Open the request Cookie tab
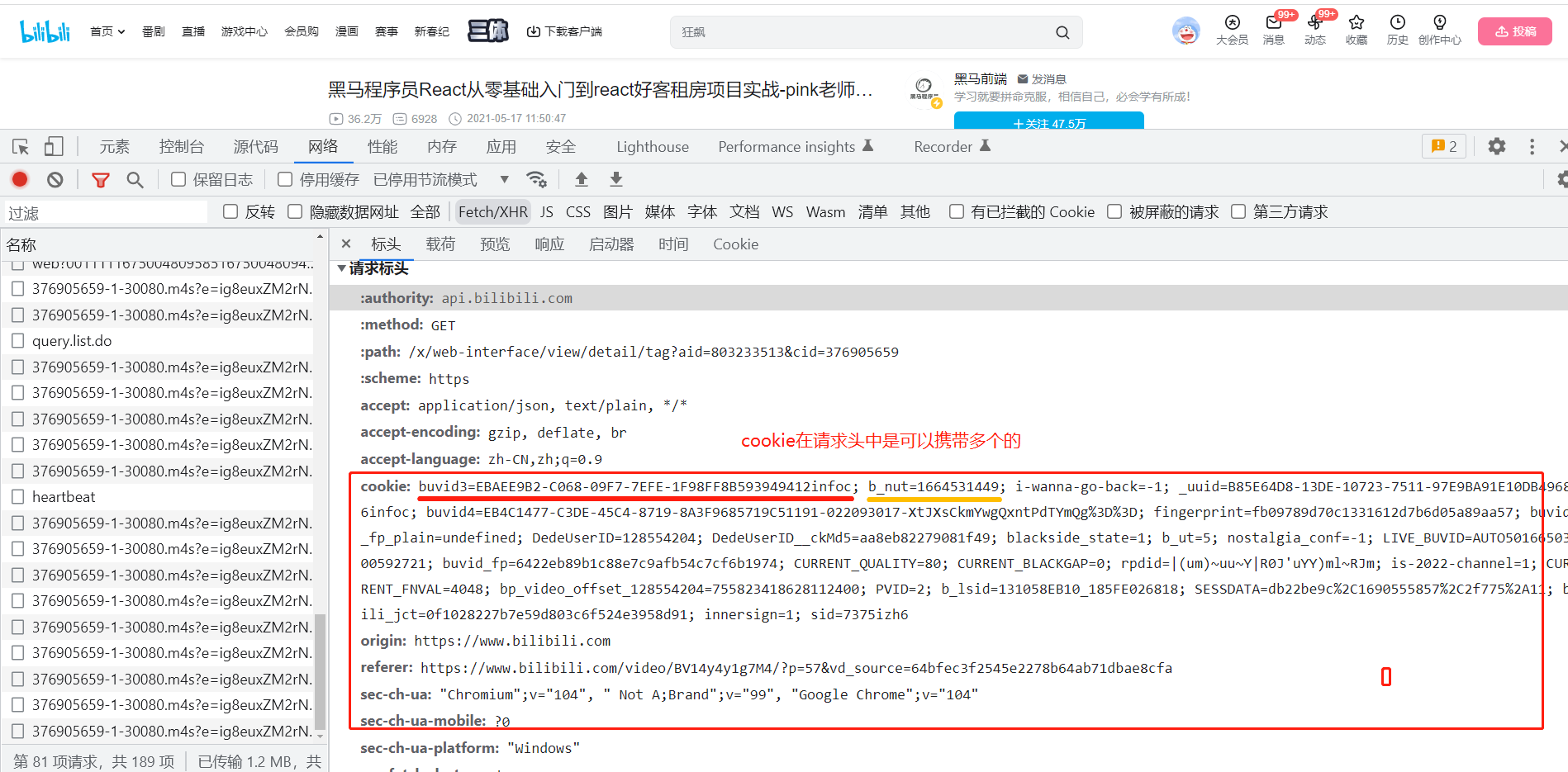Image resolution: width=1568 pixels, height=772 pixels. 735,244
